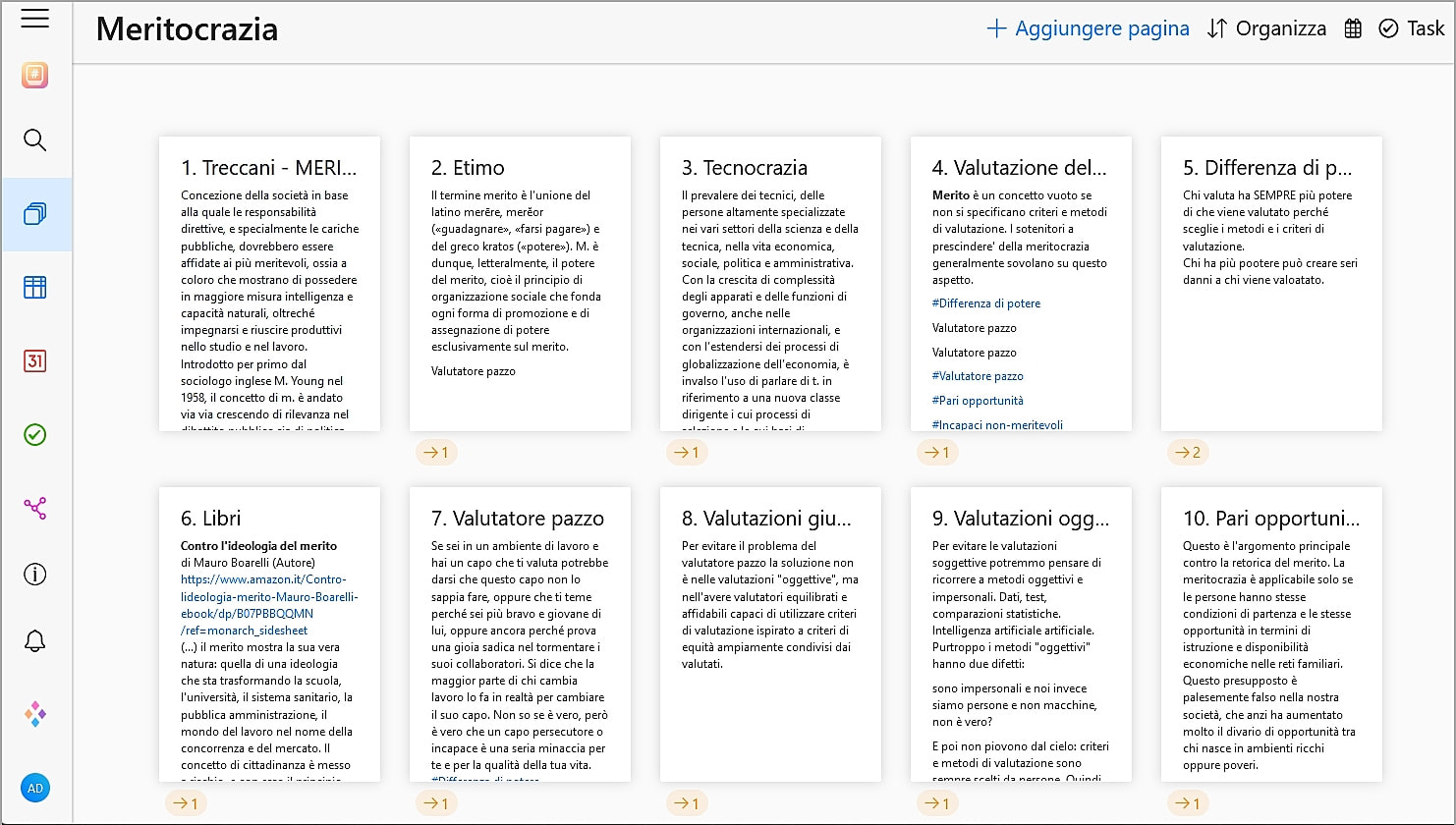Open card 5. Differenza di p...
This screenshot has height=825, width=1456.
click(1271, 284)
